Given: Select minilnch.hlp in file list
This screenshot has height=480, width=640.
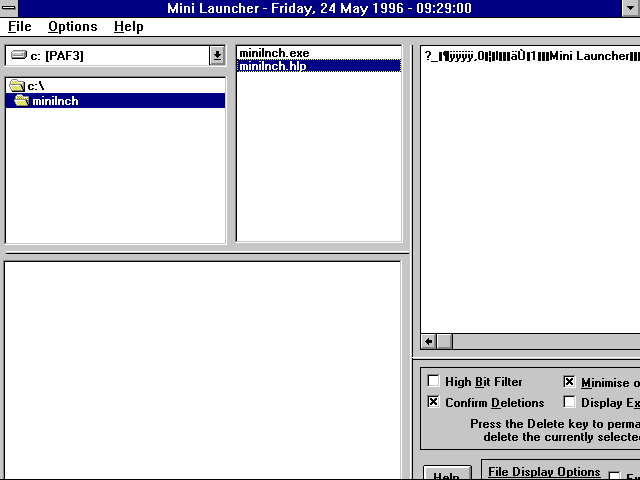Looking at the screenshot, I should click(x=272, y=66).
